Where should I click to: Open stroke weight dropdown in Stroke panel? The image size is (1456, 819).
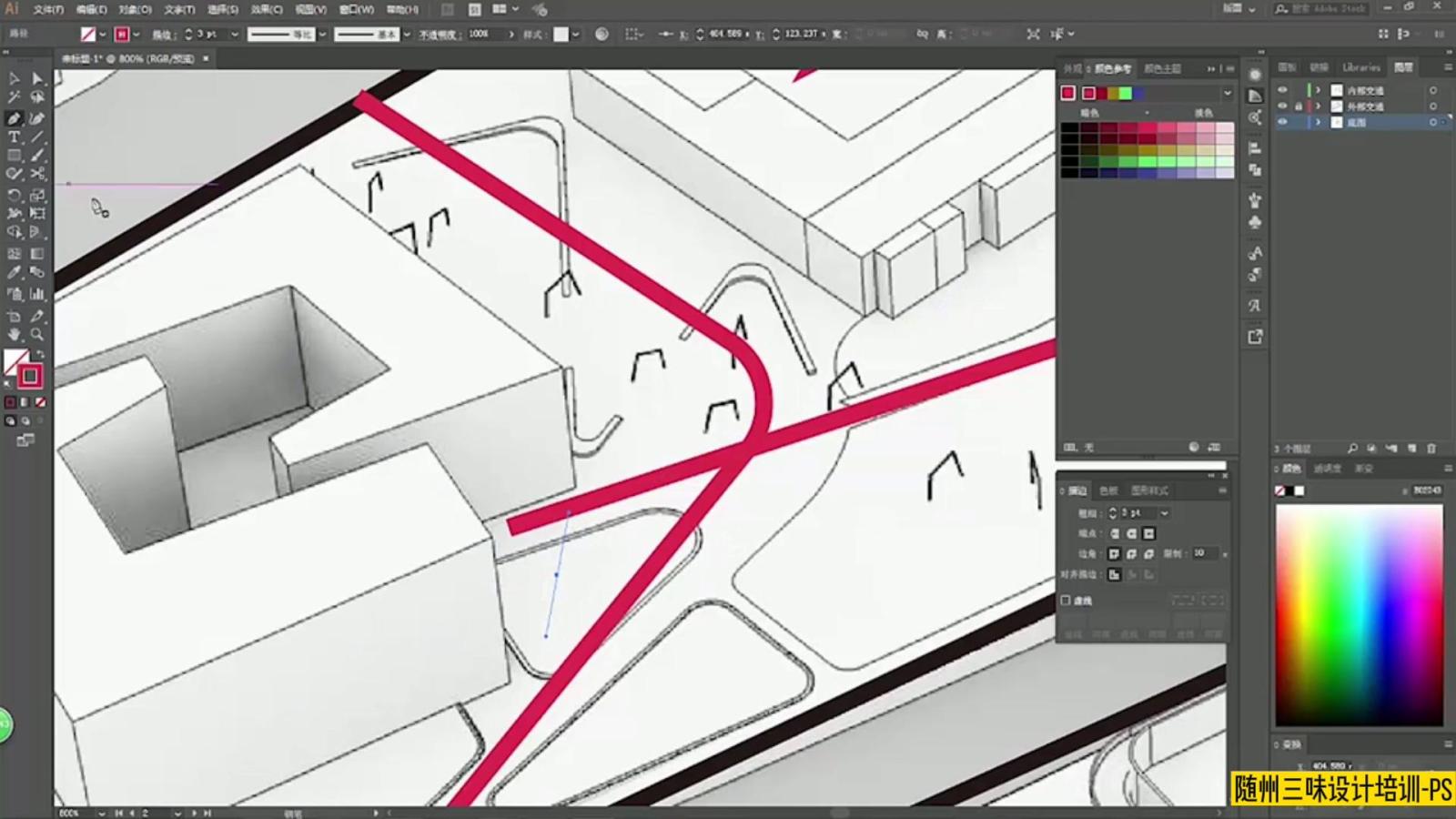tap(1164, 513)
